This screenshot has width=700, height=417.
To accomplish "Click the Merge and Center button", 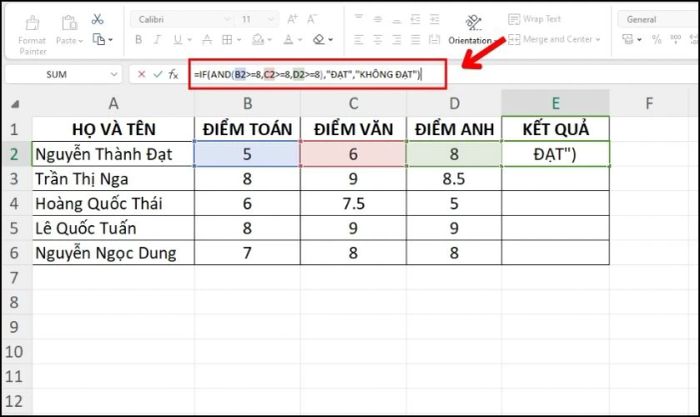I will [550, 40].
